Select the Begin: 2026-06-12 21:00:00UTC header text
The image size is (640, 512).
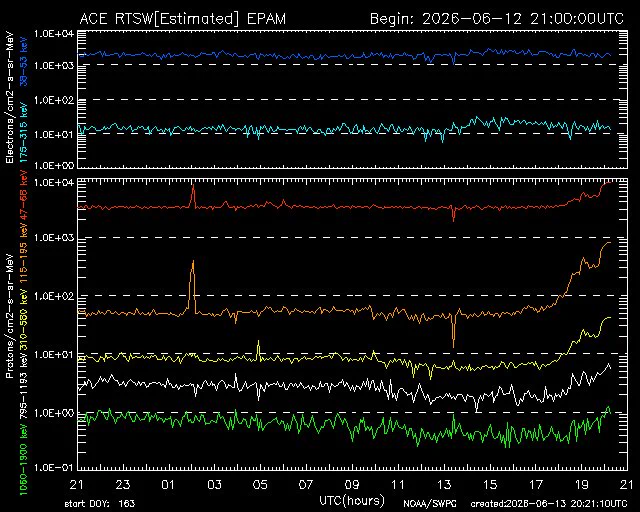(x=497, y=19)
